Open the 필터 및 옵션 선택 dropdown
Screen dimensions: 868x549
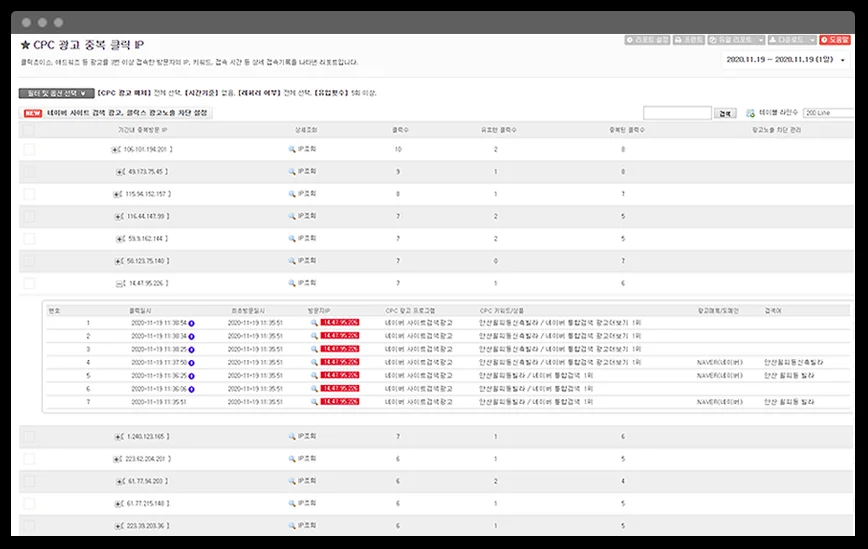pyautogui.click(x=56, y=93)
